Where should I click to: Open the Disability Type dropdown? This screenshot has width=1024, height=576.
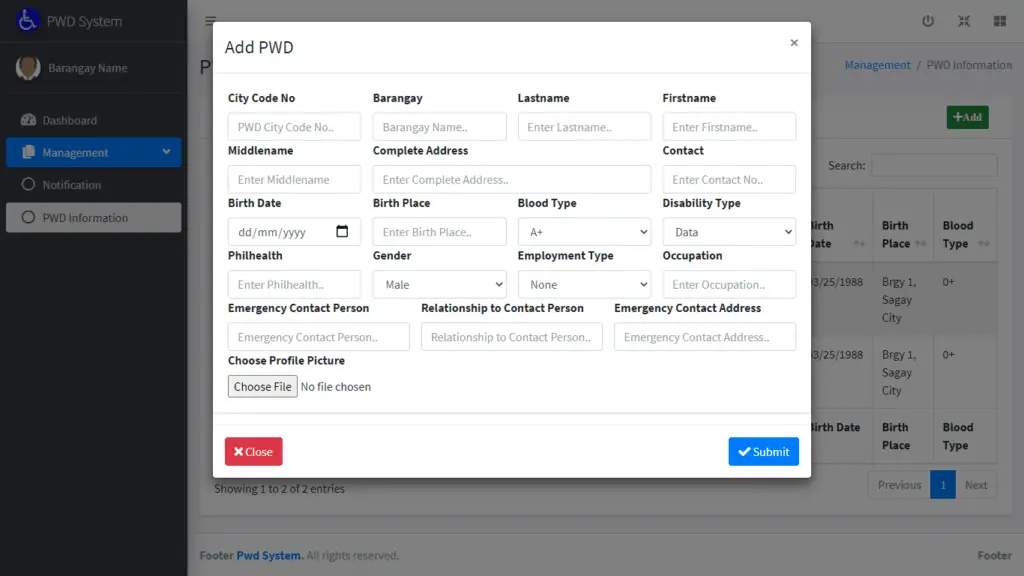[729, 231]
